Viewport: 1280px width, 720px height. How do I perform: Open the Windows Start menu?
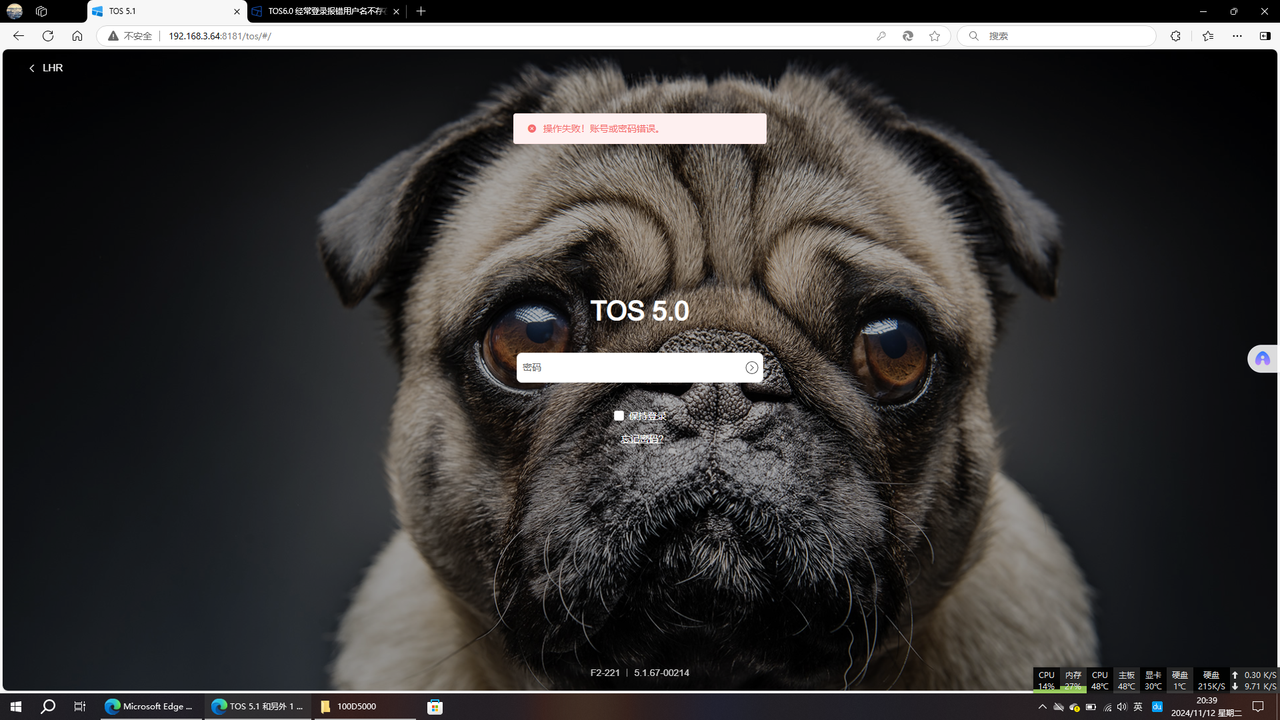tap(16, 706)
